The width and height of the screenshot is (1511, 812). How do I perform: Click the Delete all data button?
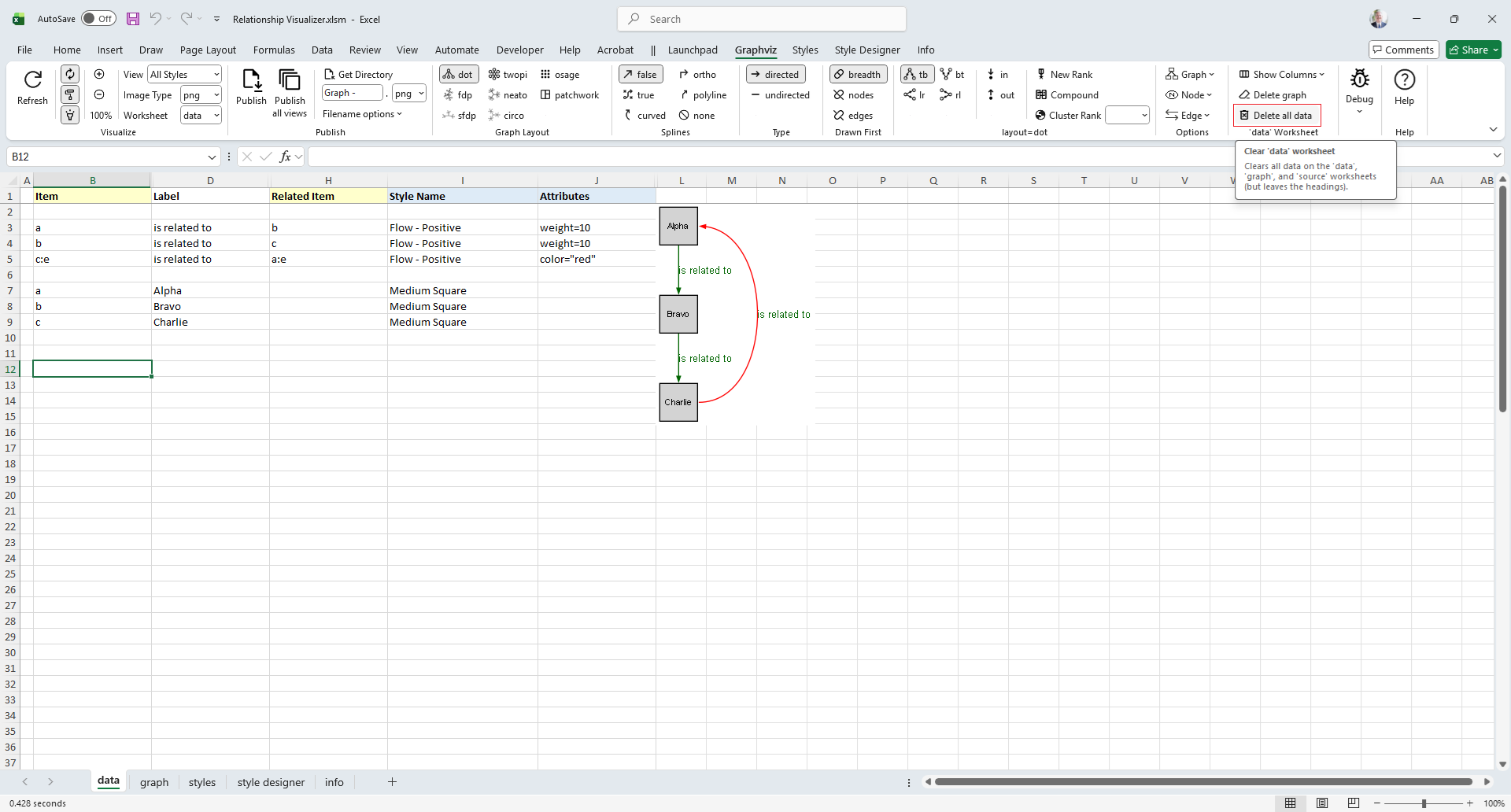tap(1276, 116)
